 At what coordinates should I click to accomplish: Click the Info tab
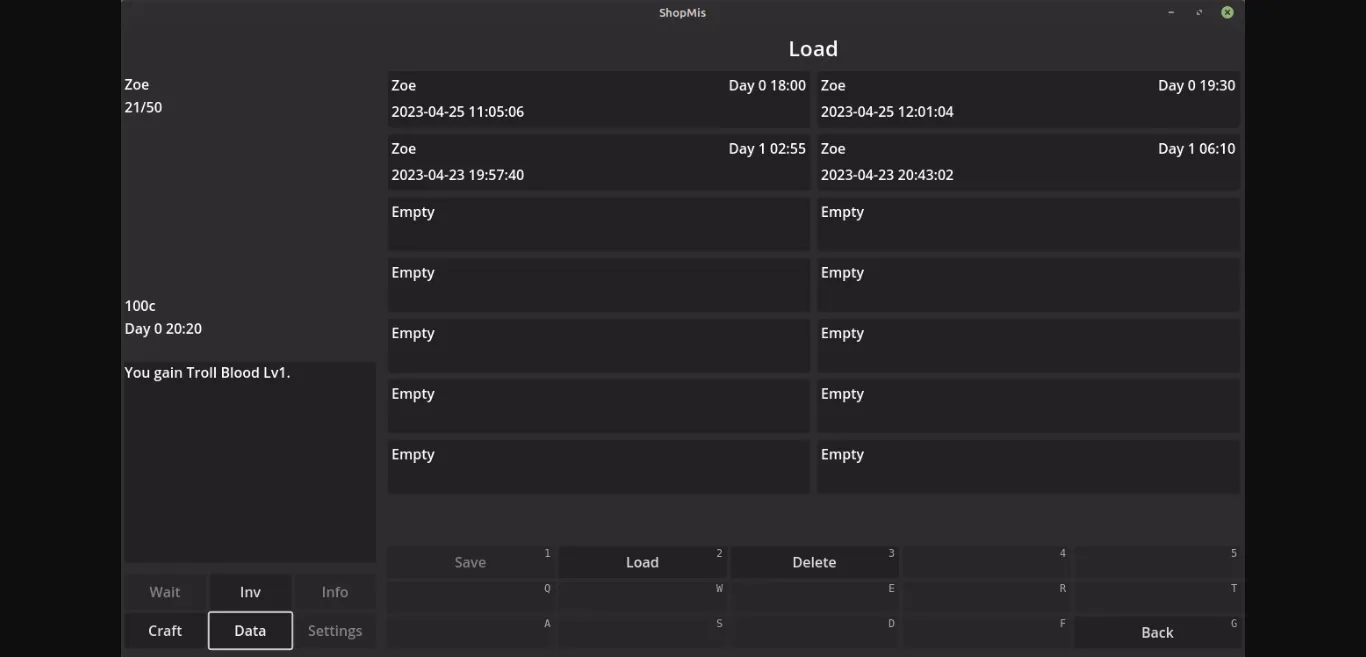point(335,592)
